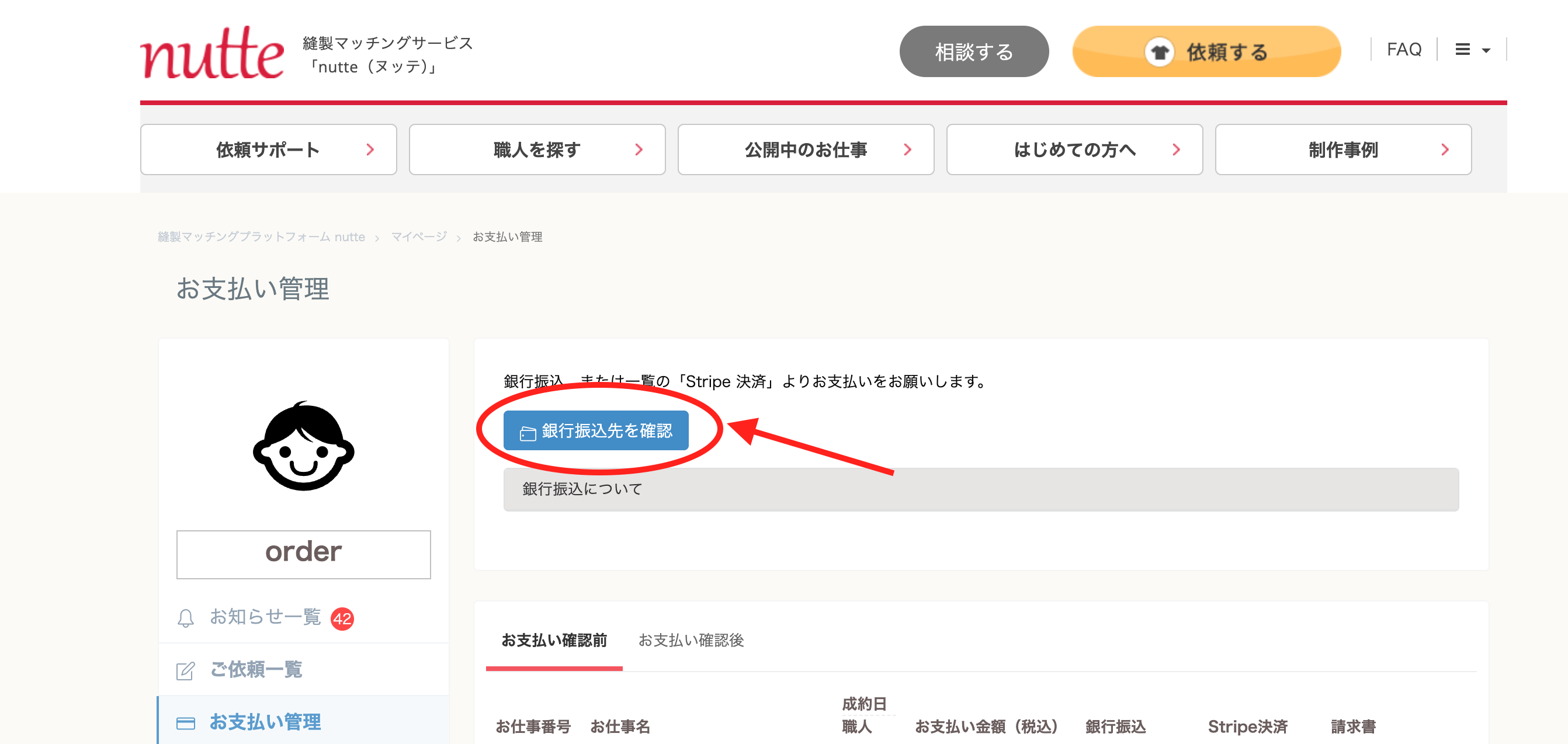The image size is (1568, 744).
Task: Switch to the お支払い確認後 tab
Action: [691, 640]
